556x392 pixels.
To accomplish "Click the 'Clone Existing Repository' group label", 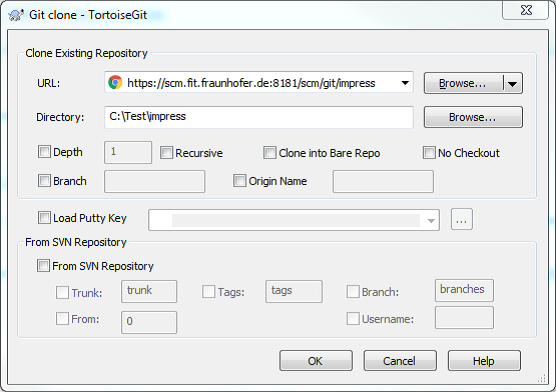I will (86, 53).
